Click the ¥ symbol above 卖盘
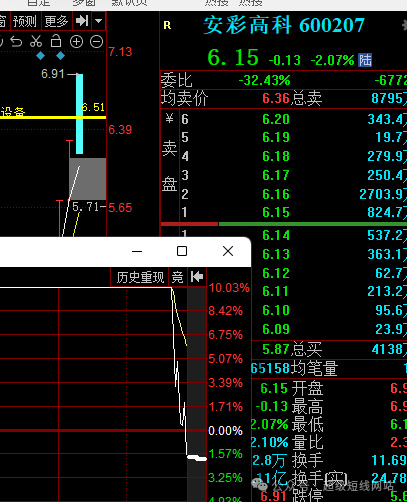 [170, 118]
